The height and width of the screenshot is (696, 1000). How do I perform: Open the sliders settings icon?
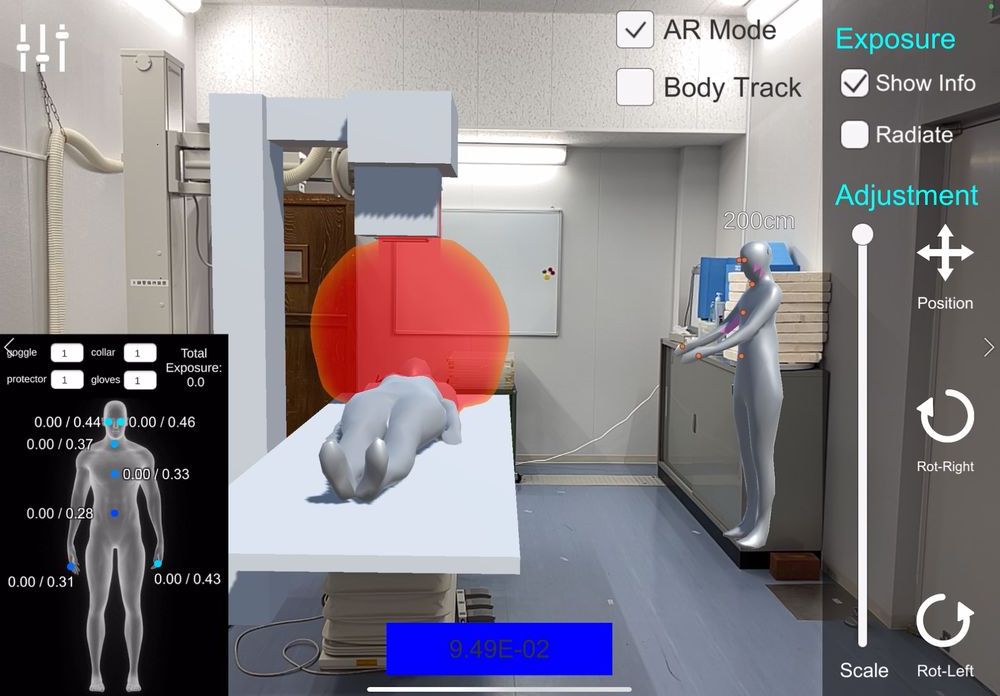click(43, 47)
